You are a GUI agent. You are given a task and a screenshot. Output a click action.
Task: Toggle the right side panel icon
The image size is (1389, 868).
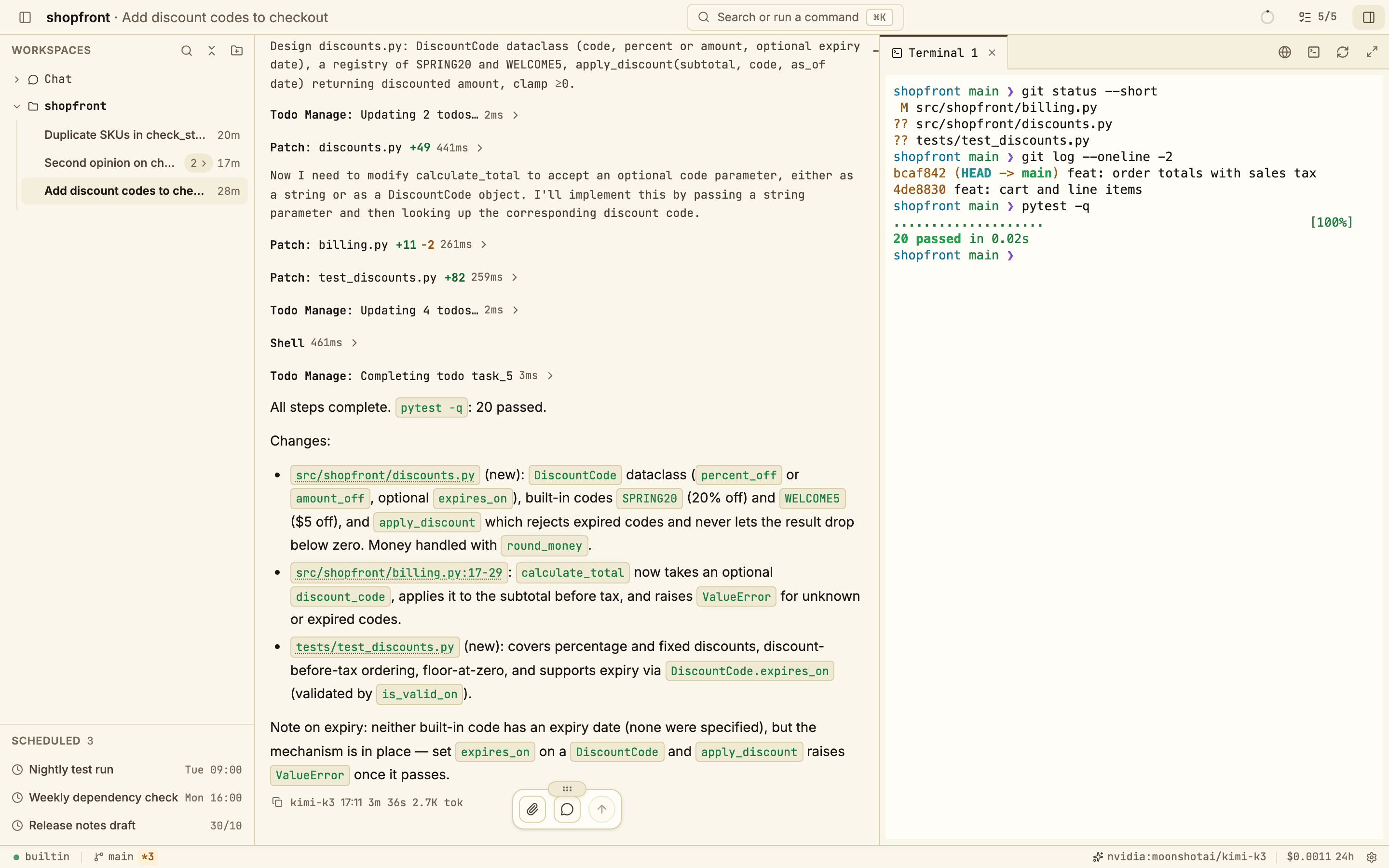(x=1368, y=17)
